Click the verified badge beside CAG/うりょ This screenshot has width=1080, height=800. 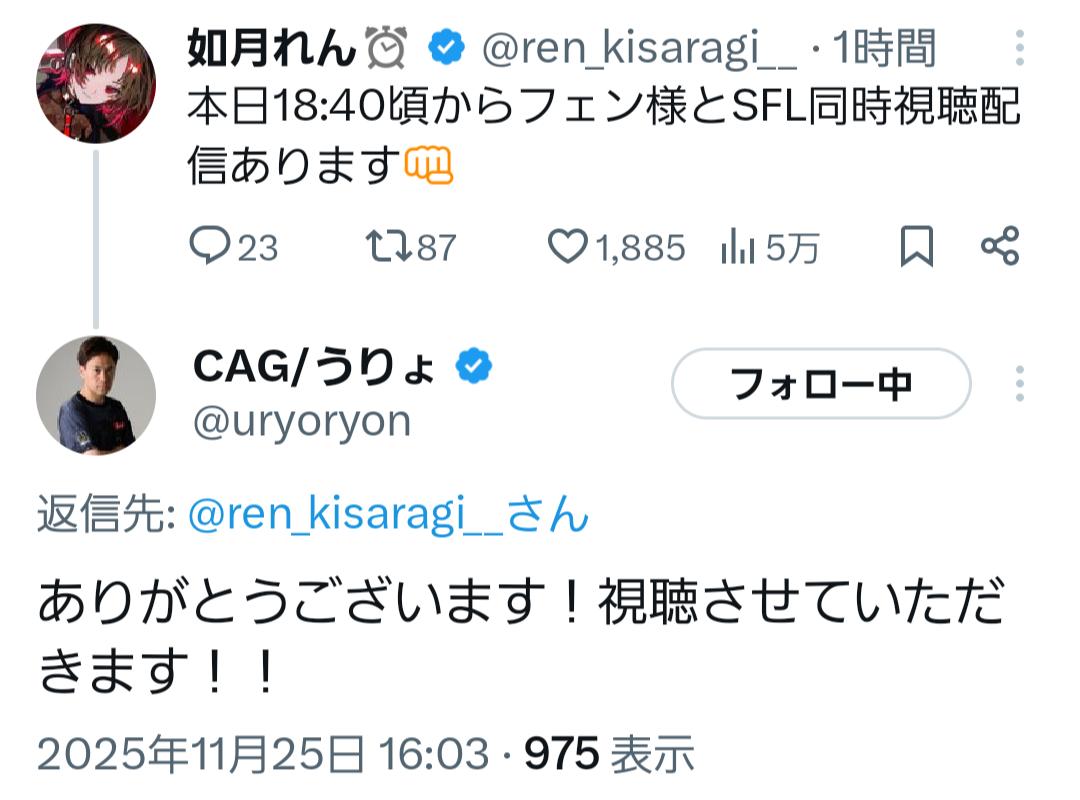(473, 368)
